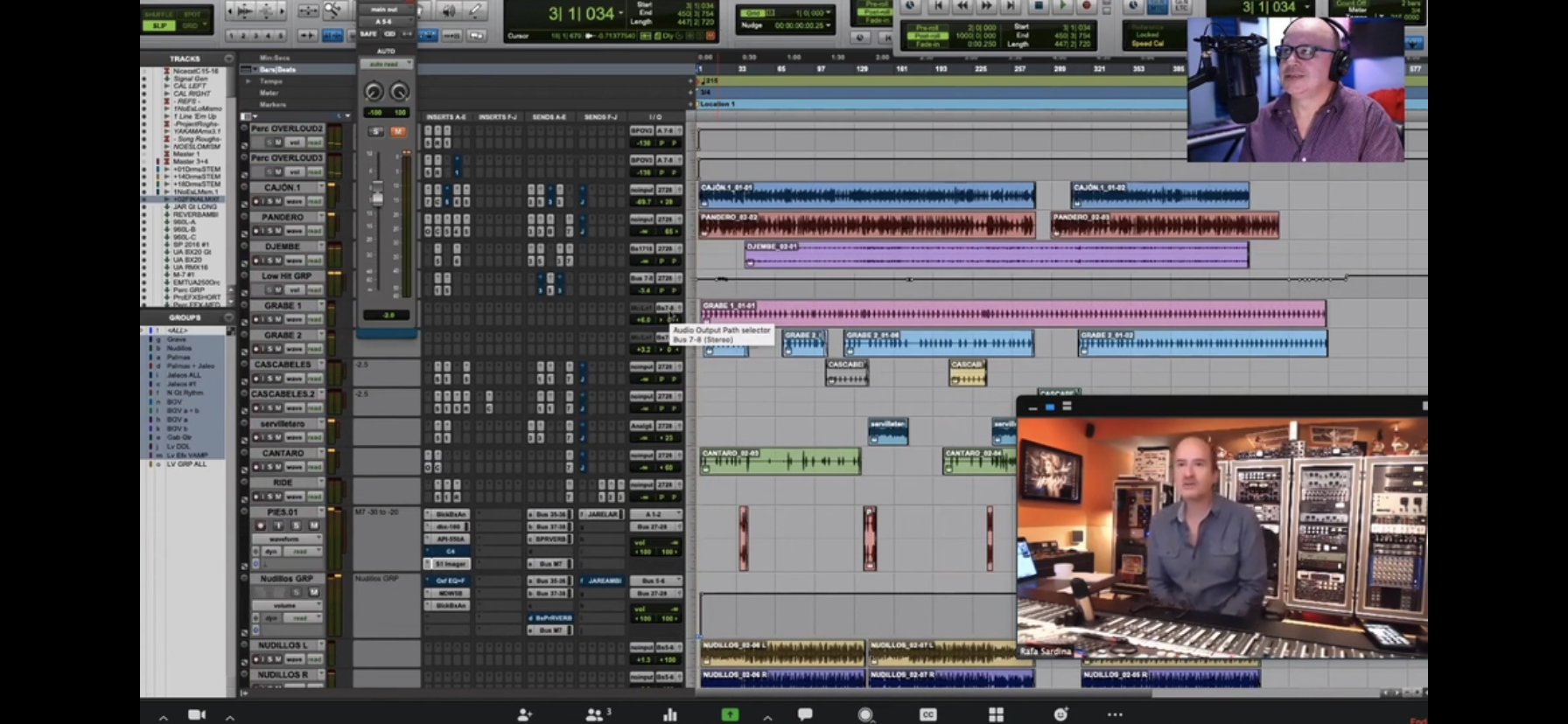The image size is (1568, 724).
Task: Open the PIES.01 A 1-2 input selector
Action: (x=656, y=514)
